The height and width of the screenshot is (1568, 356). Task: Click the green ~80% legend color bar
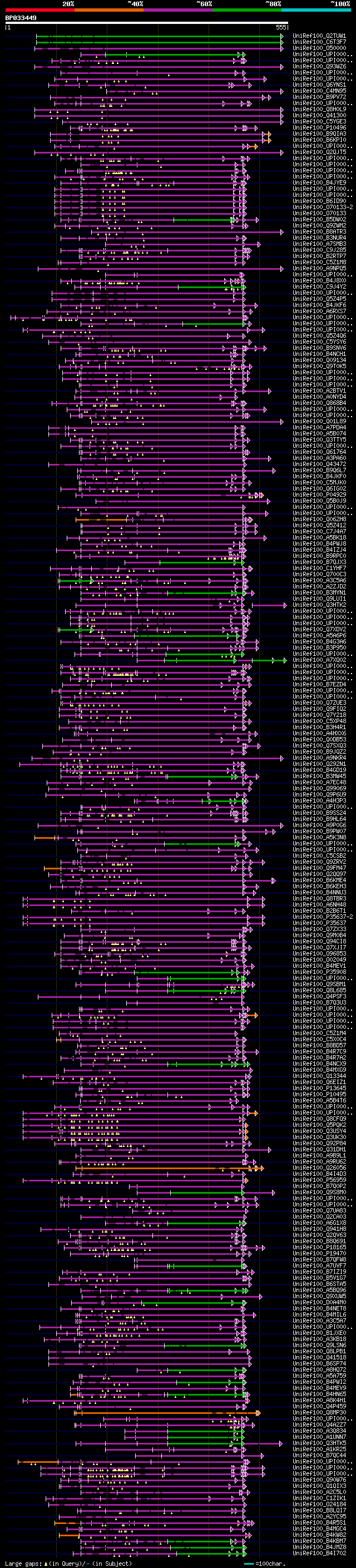[247, 10]
